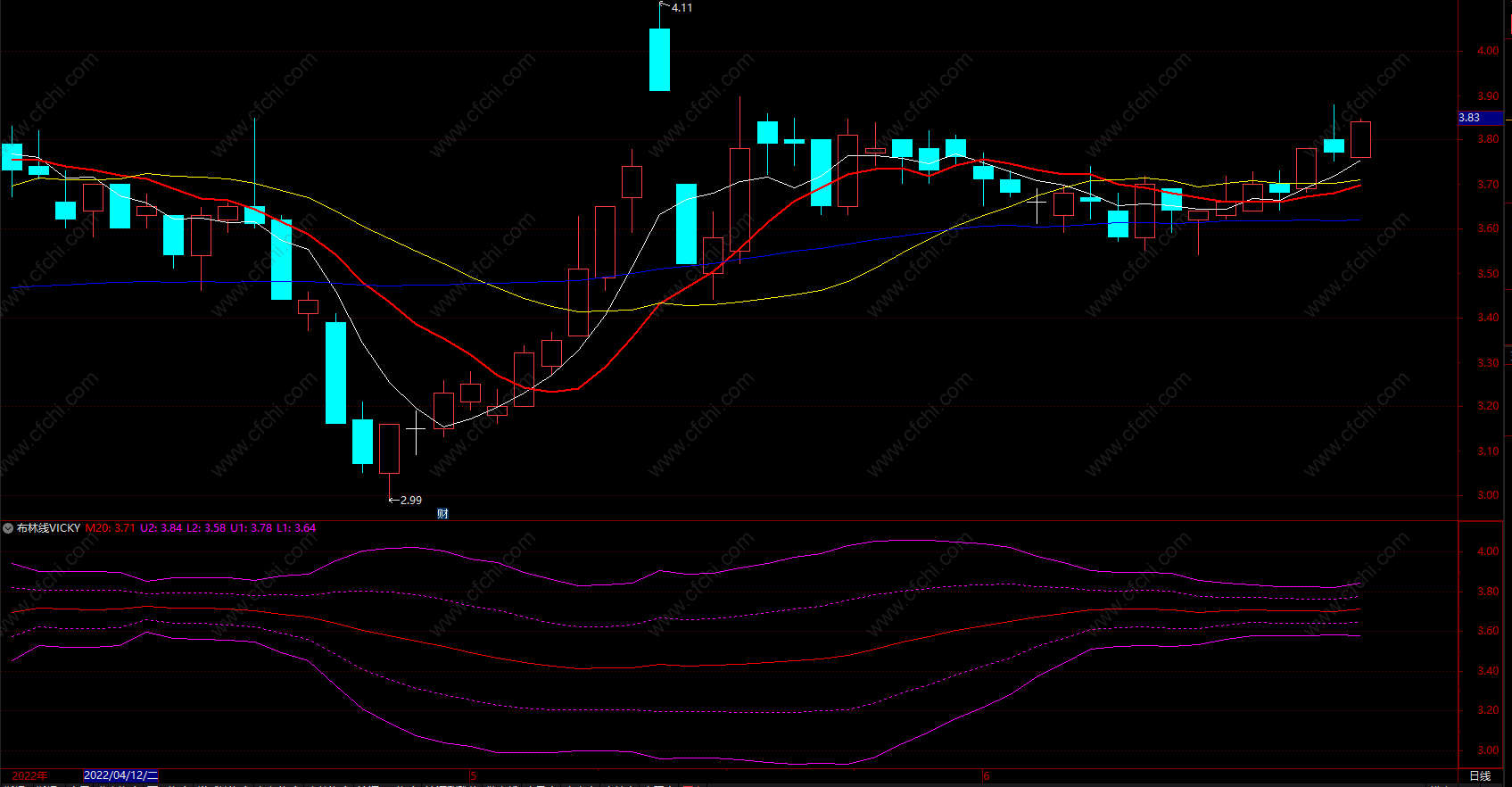Expand the 布林线VICKY indicator dropdown arrow

pyautogui.click(x=8, y=528)
